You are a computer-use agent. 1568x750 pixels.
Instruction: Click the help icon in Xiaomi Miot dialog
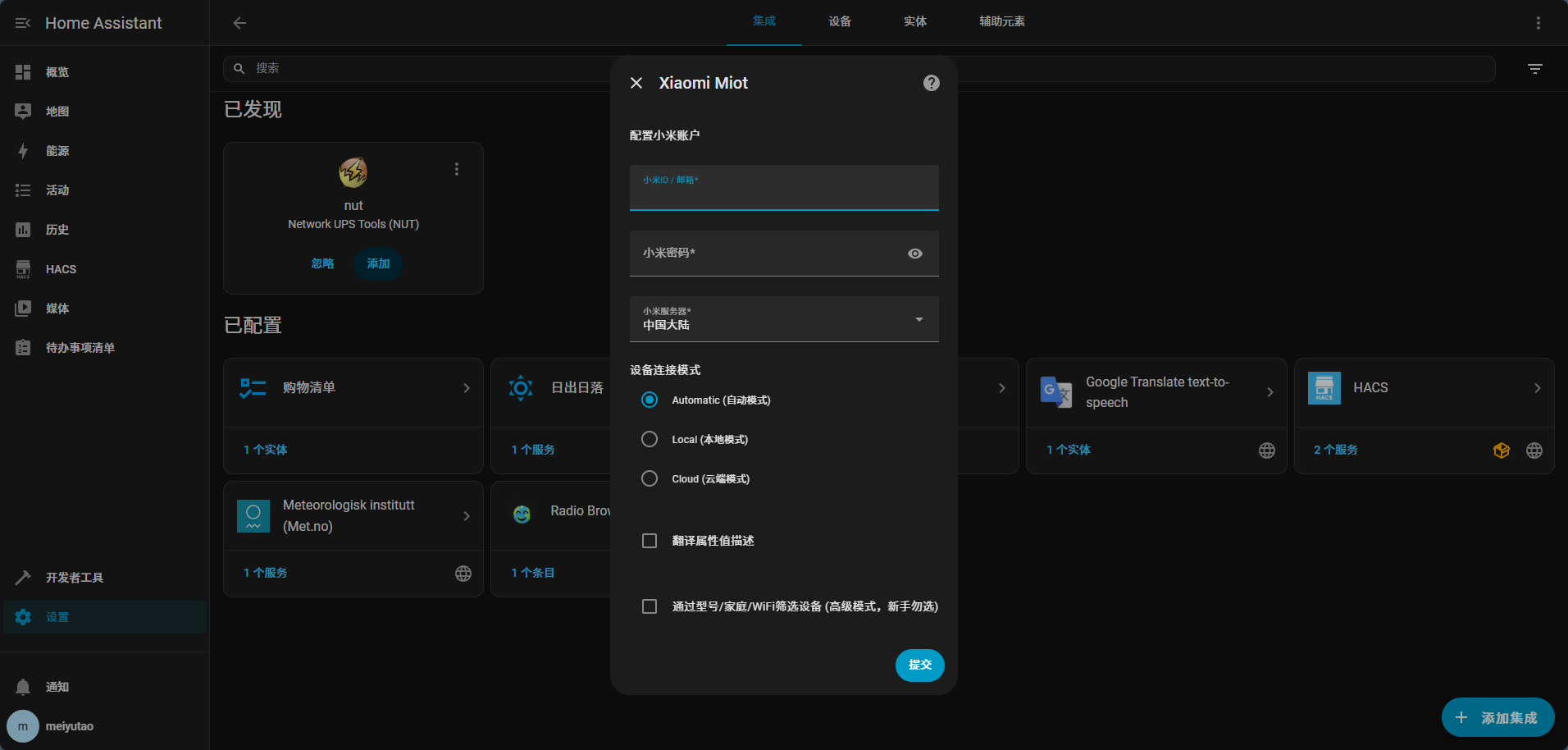tap(931, 83)
